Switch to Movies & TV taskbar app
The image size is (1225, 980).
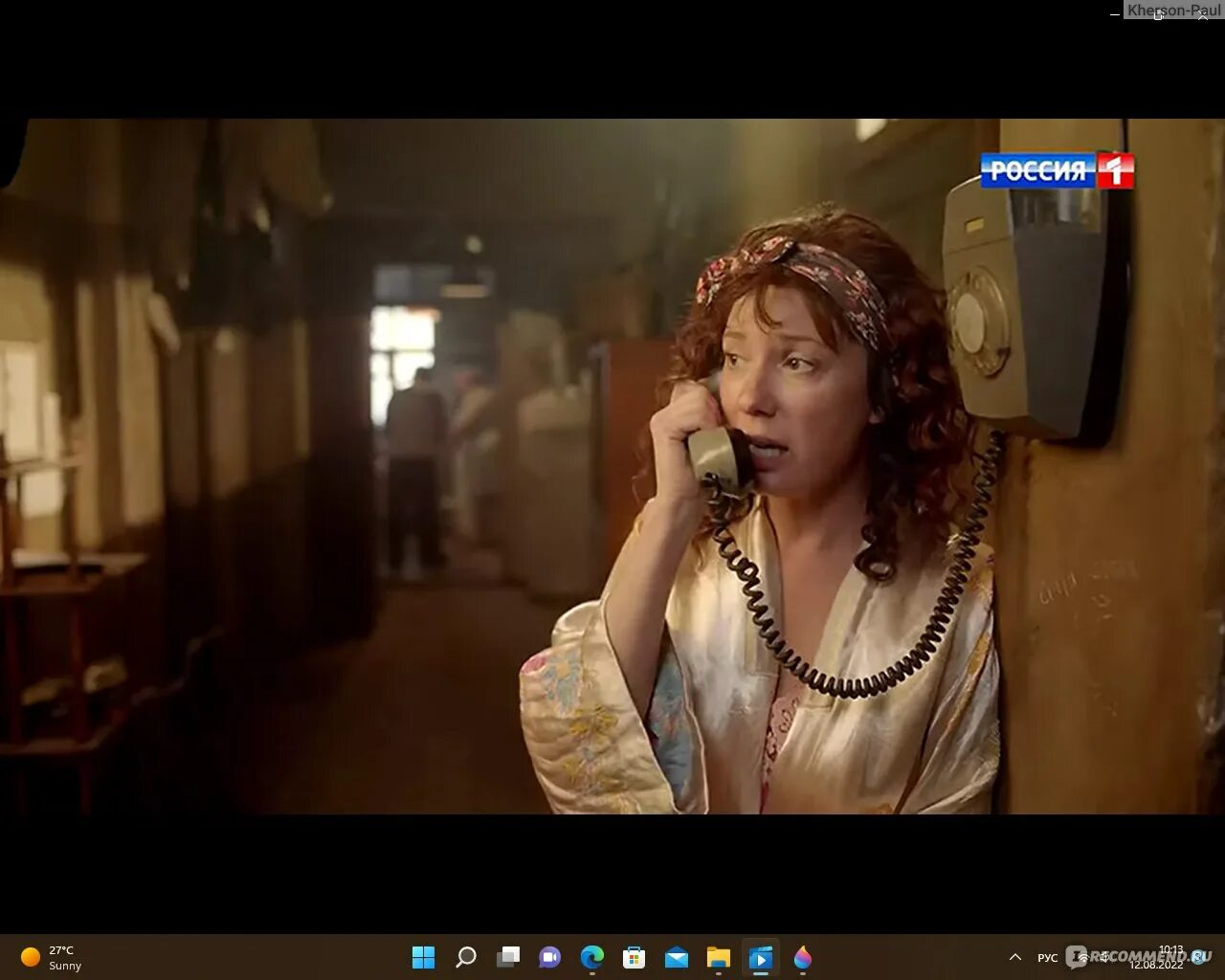click(x=761, y=957)
